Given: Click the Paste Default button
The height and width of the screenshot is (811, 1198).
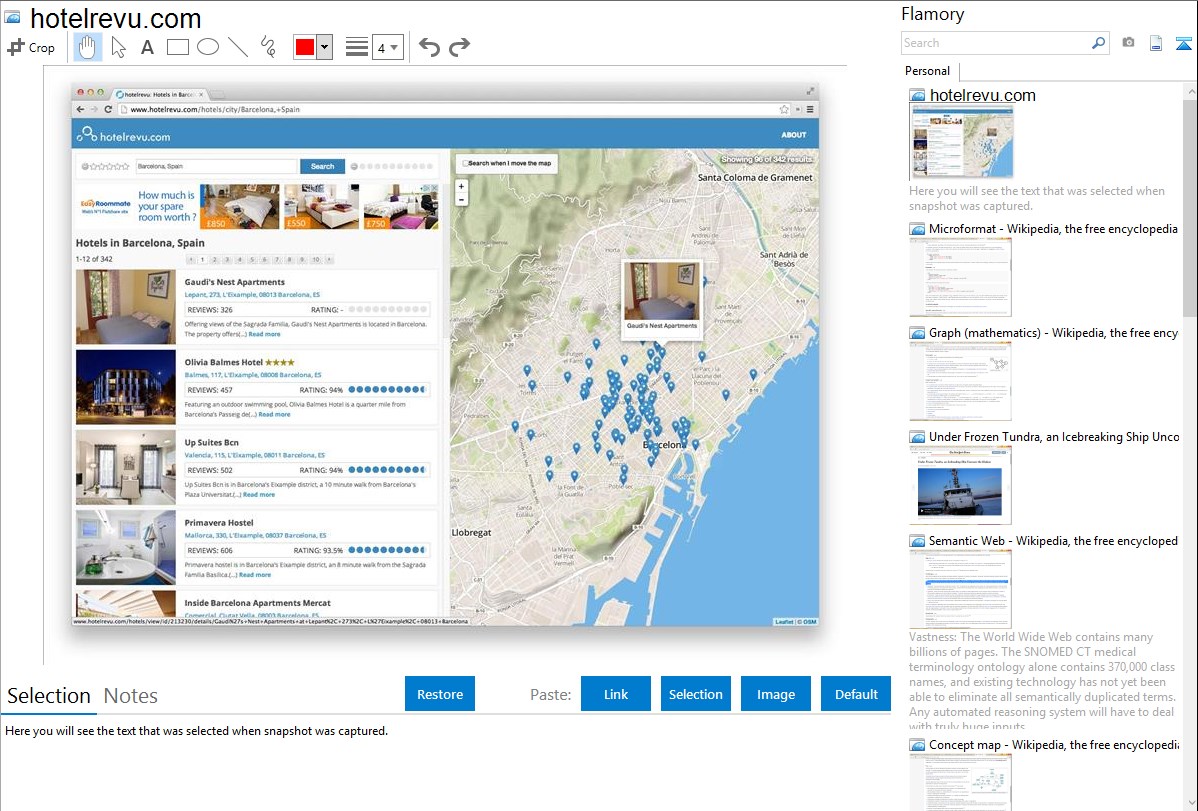Looking at the screenshot, I should 856,694.
